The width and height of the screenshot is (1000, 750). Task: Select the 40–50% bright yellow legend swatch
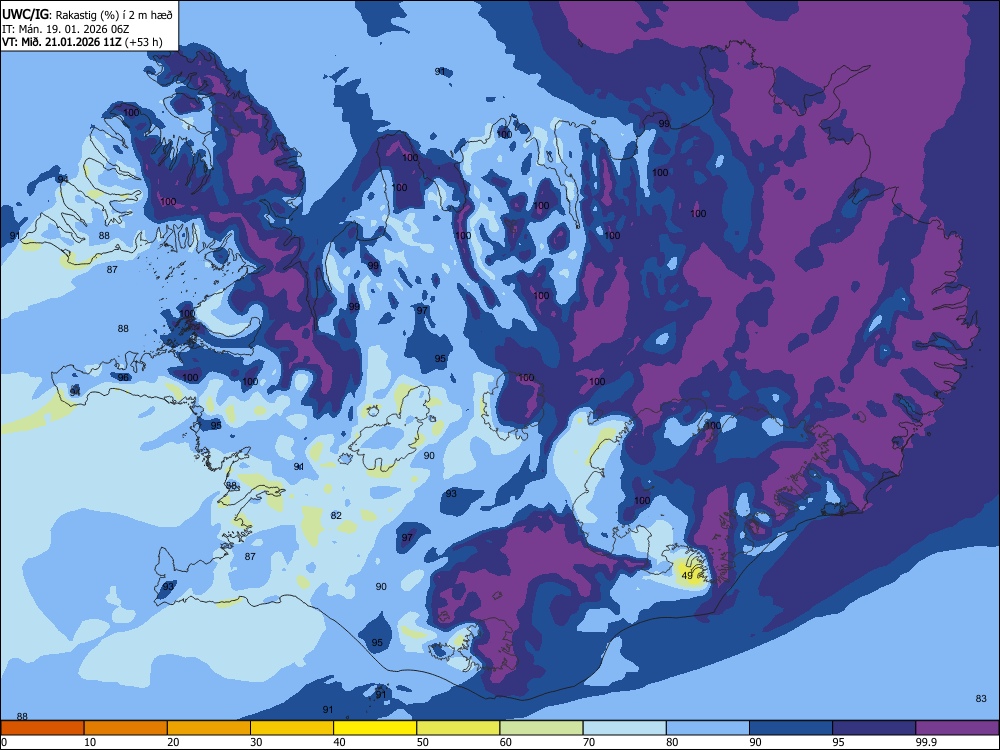[375, 728]
